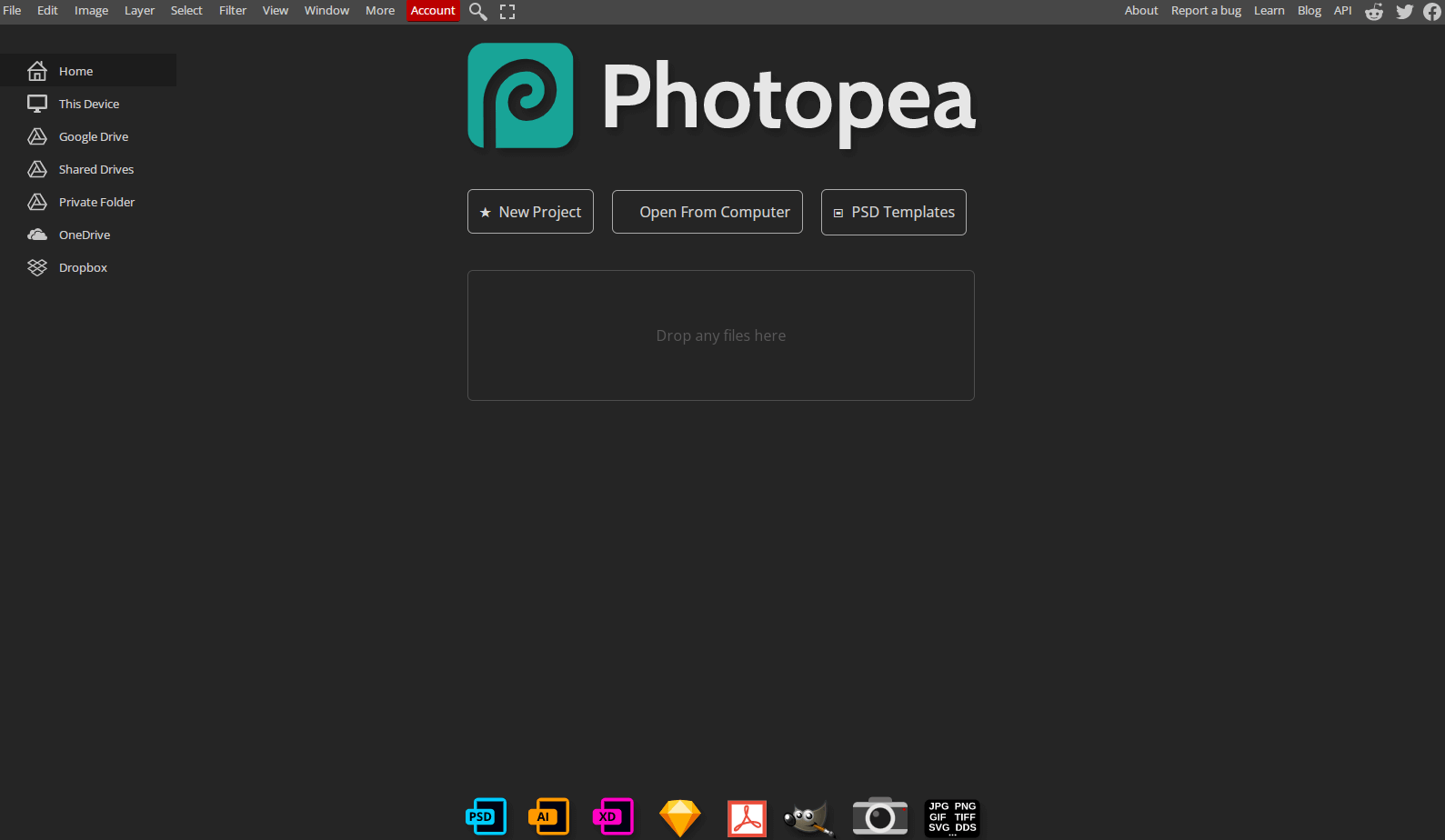1445x840 pixels.
Task: Click the camera RAW icon
Action: 879,816
